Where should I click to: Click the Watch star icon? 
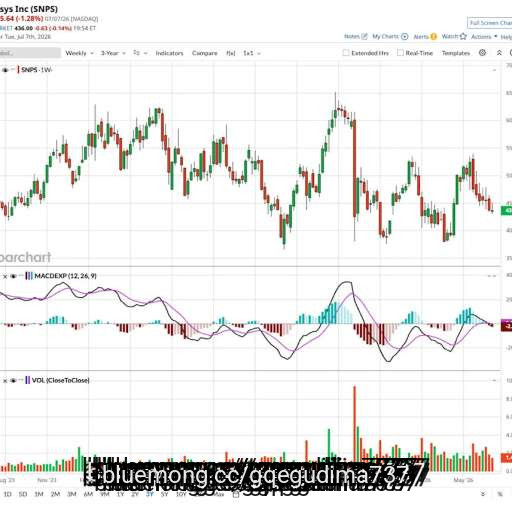pyautogui.click(x=463, y=36)
